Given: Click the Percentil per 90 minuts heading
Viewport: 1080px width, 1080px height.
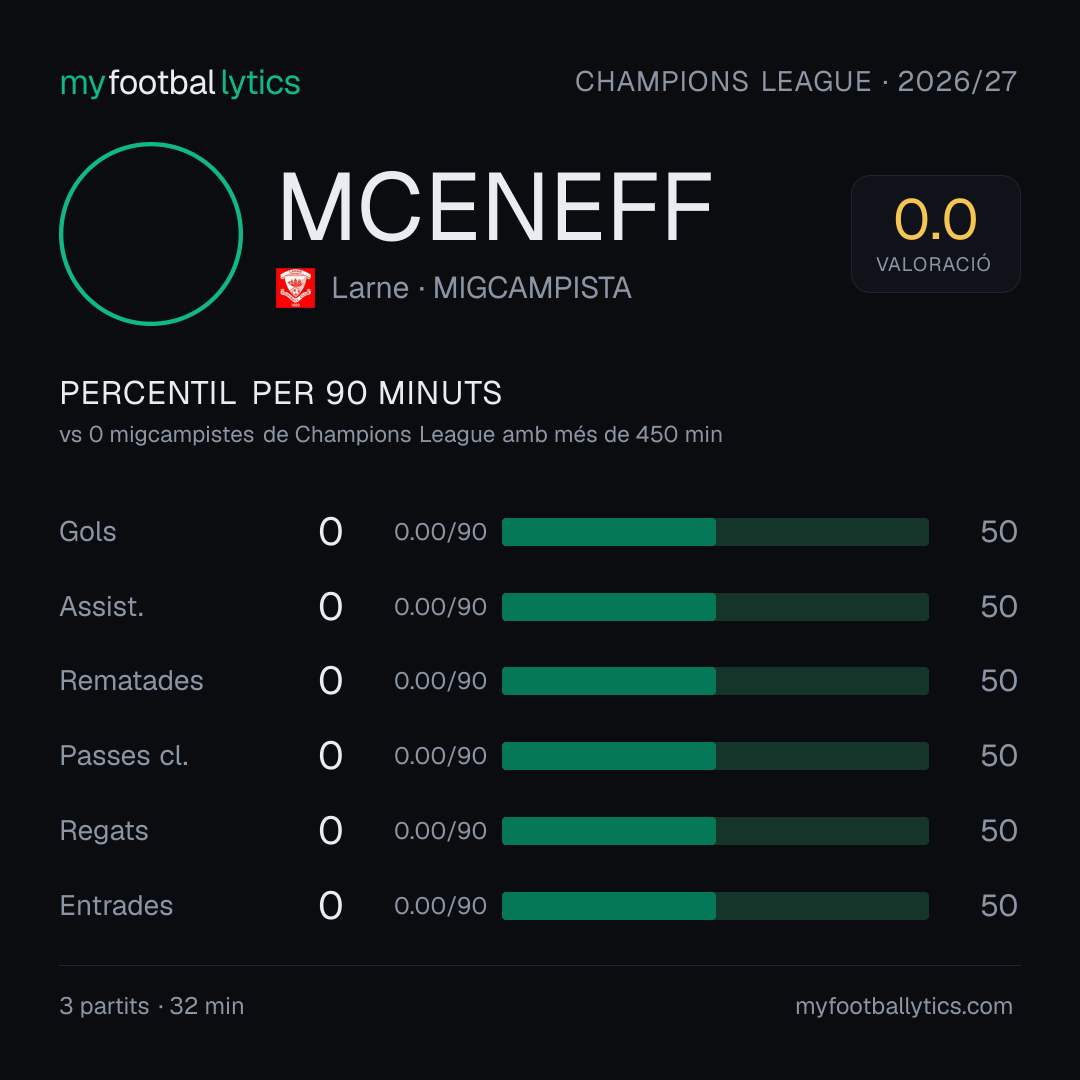Looking at the screenshot, I should click(281, 393).
